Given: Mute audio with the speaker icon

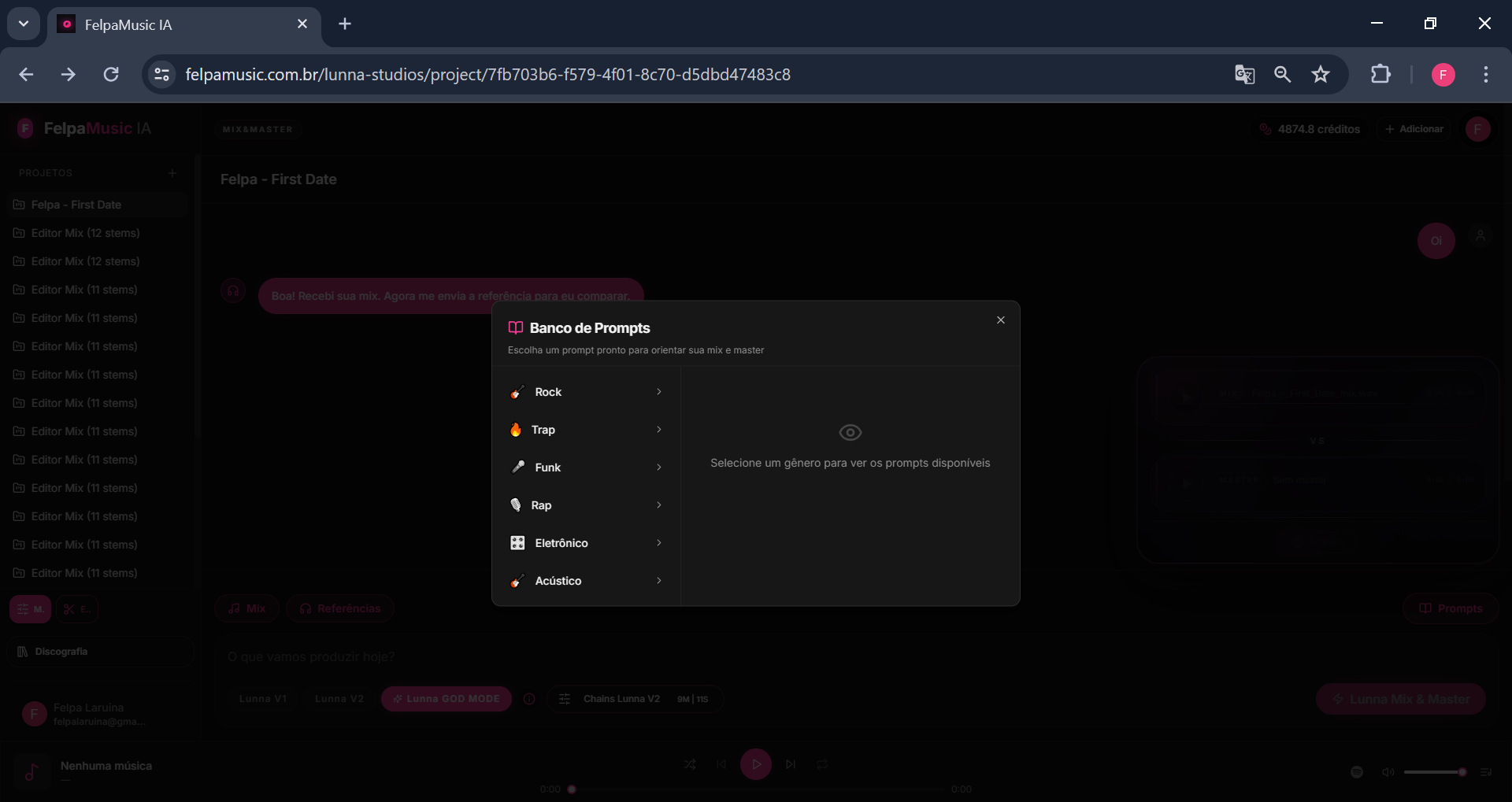Looking at the screenshot, I should tap(1388, 772).
